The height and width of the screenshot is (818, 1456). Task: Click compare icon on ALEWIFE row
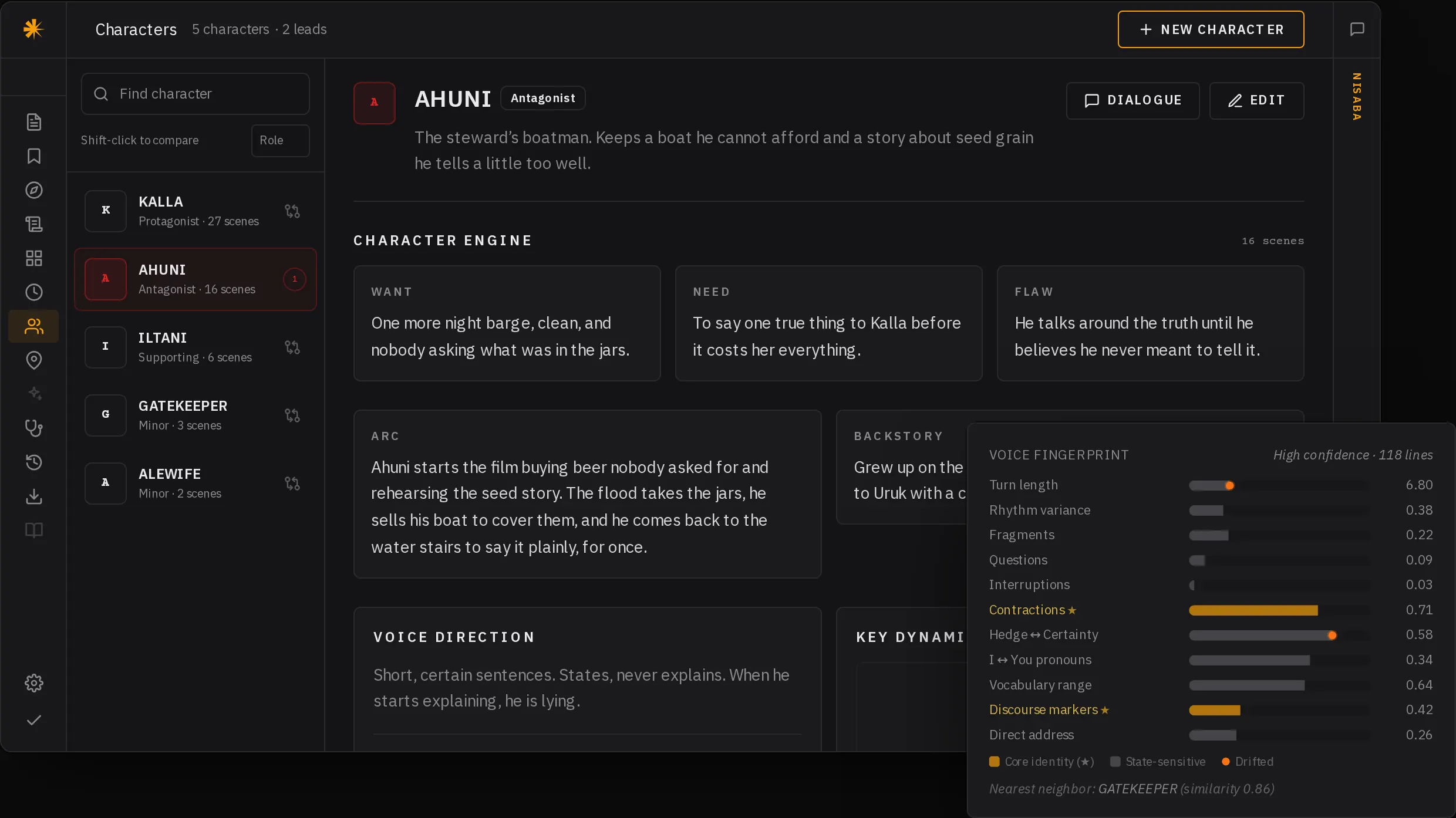point(292,484)
